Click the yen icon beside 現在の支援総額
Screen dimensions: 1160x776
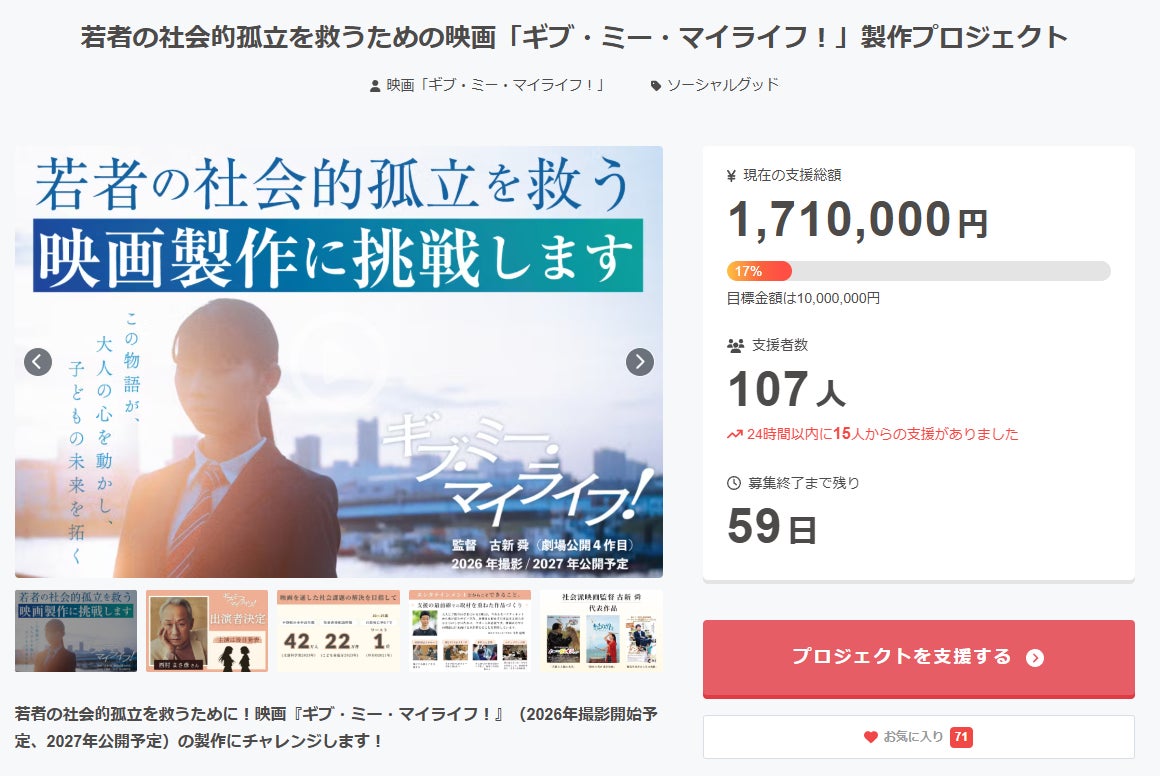coord(732,175)
